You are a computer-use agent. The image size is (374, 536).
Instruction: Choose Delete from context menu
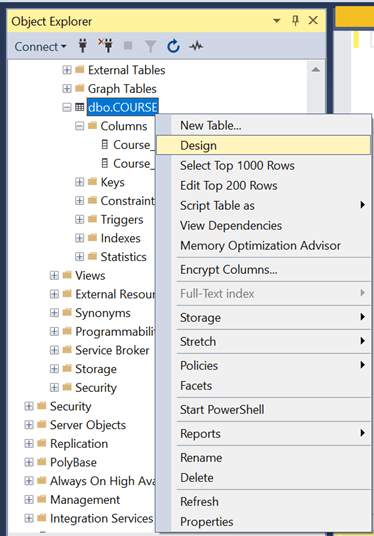(x=264, y=478)
